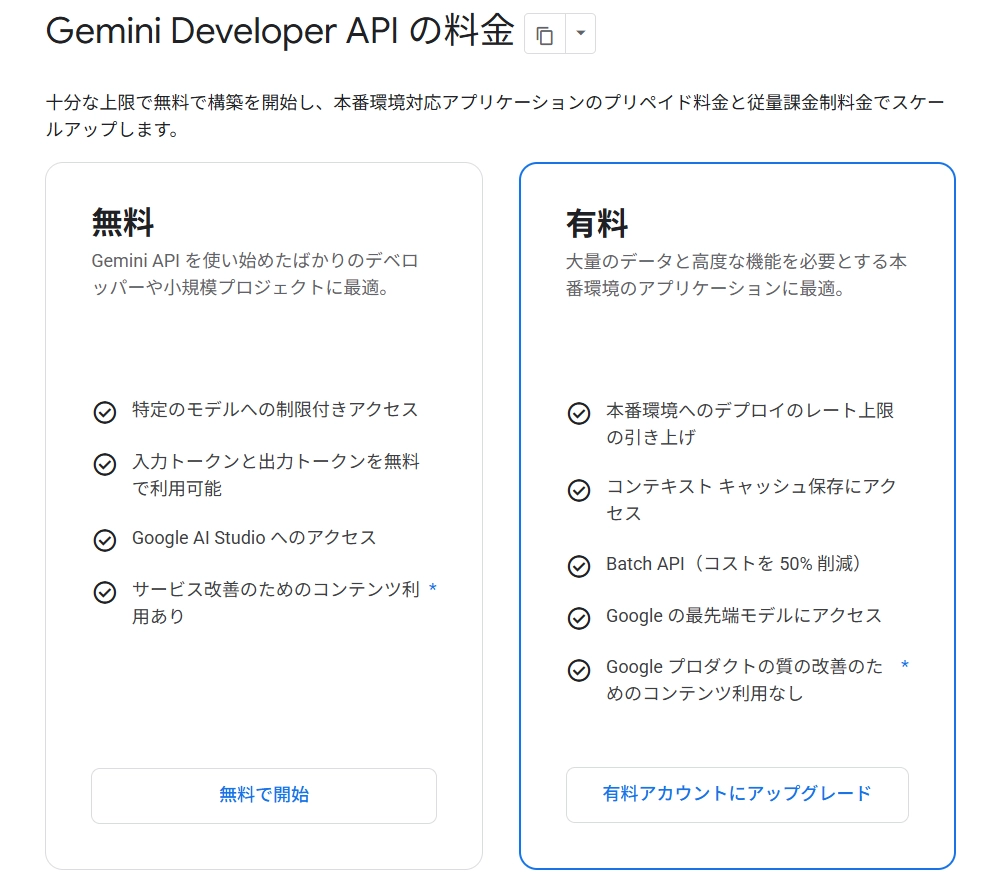Click the checkmark icon beside Google プロダクトの質の改善
This screenshot has width=1004, height=880.
pyautogui.click(x=579, y=671)
